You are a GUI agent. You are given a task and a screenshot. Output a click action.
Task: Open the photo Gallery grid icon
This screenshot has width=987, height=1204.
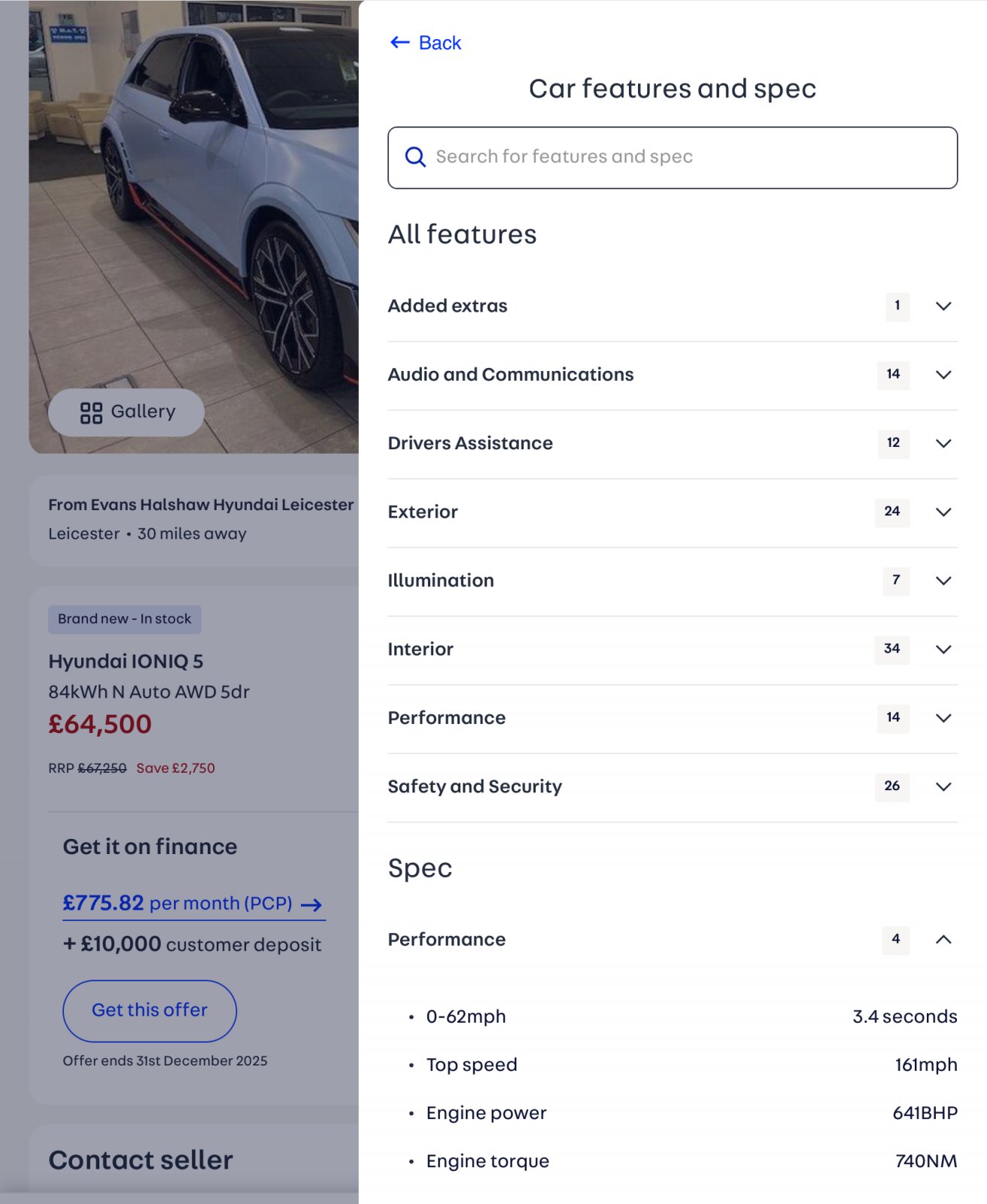pos(91,412)
